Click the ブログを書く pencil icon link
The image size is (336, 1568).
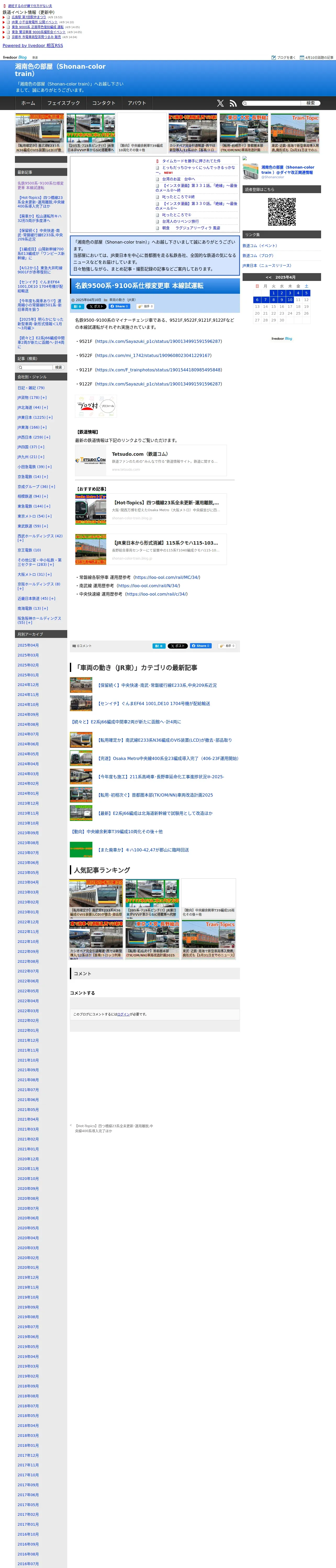tap(284, 57)
